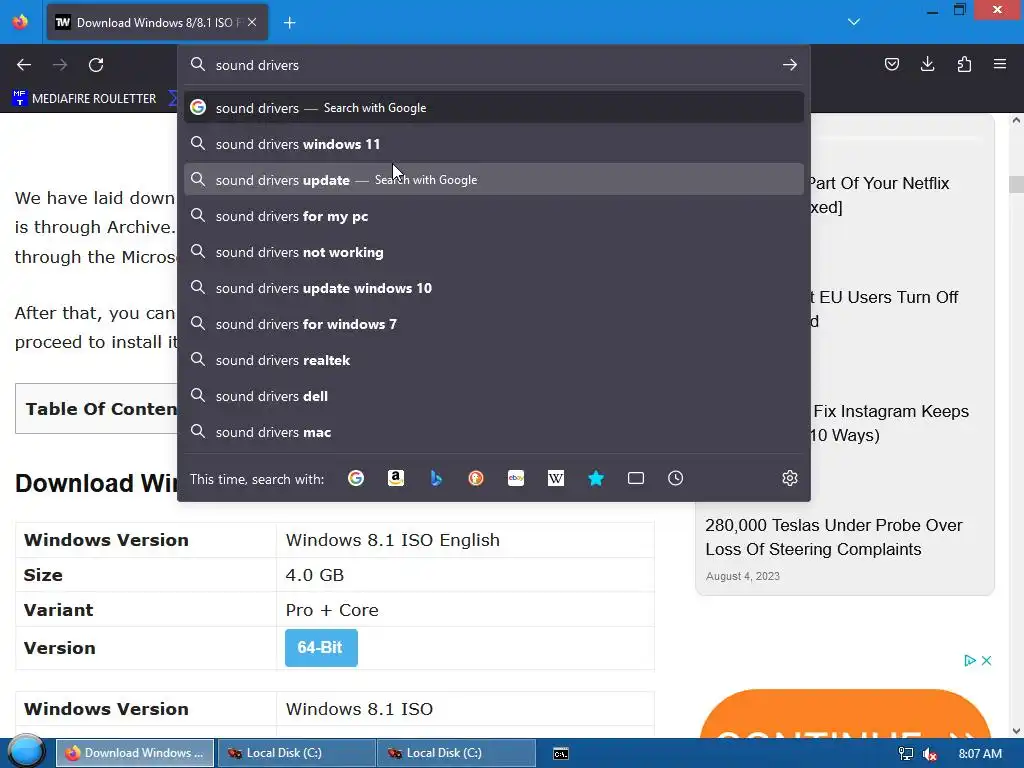Open the Extensions menu
Screen dimensions: 1024x768
(964, 64)
